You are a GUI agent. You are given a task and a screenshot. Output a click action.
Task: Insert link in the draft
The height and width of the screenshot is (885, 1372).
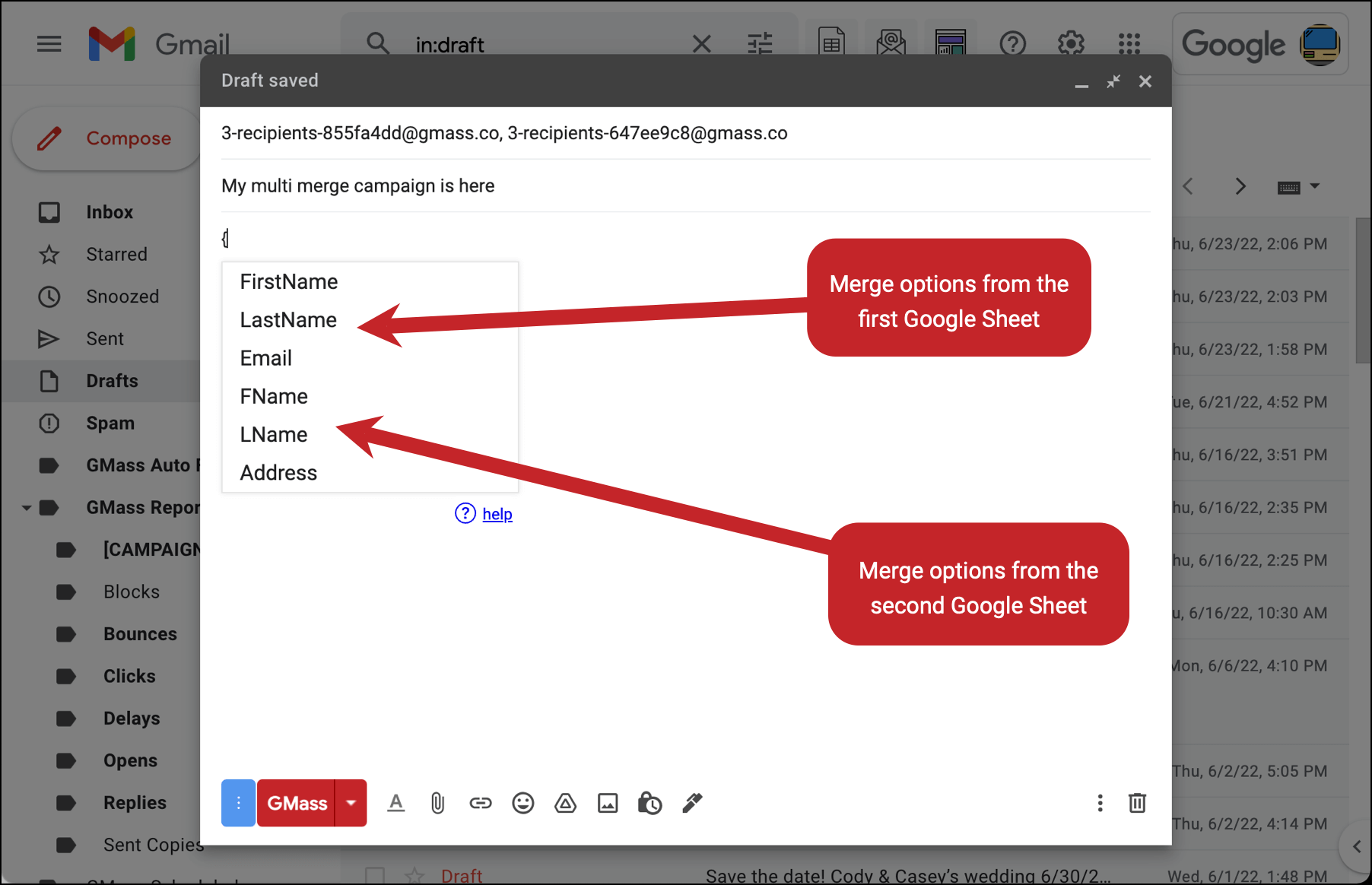pyautogui.click(x=481, y=803)
